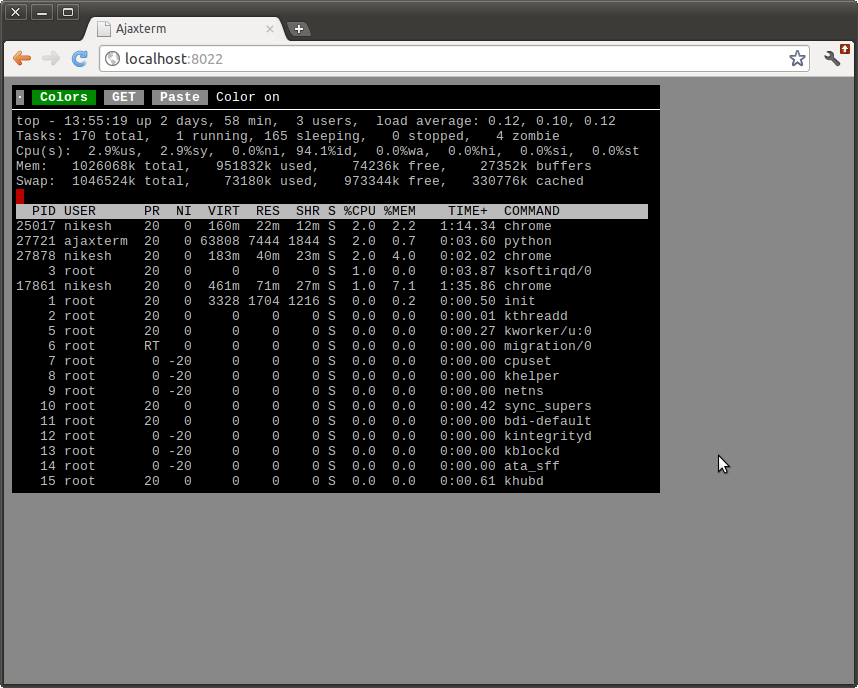Toggle the green Colors option

click(63, 97)
